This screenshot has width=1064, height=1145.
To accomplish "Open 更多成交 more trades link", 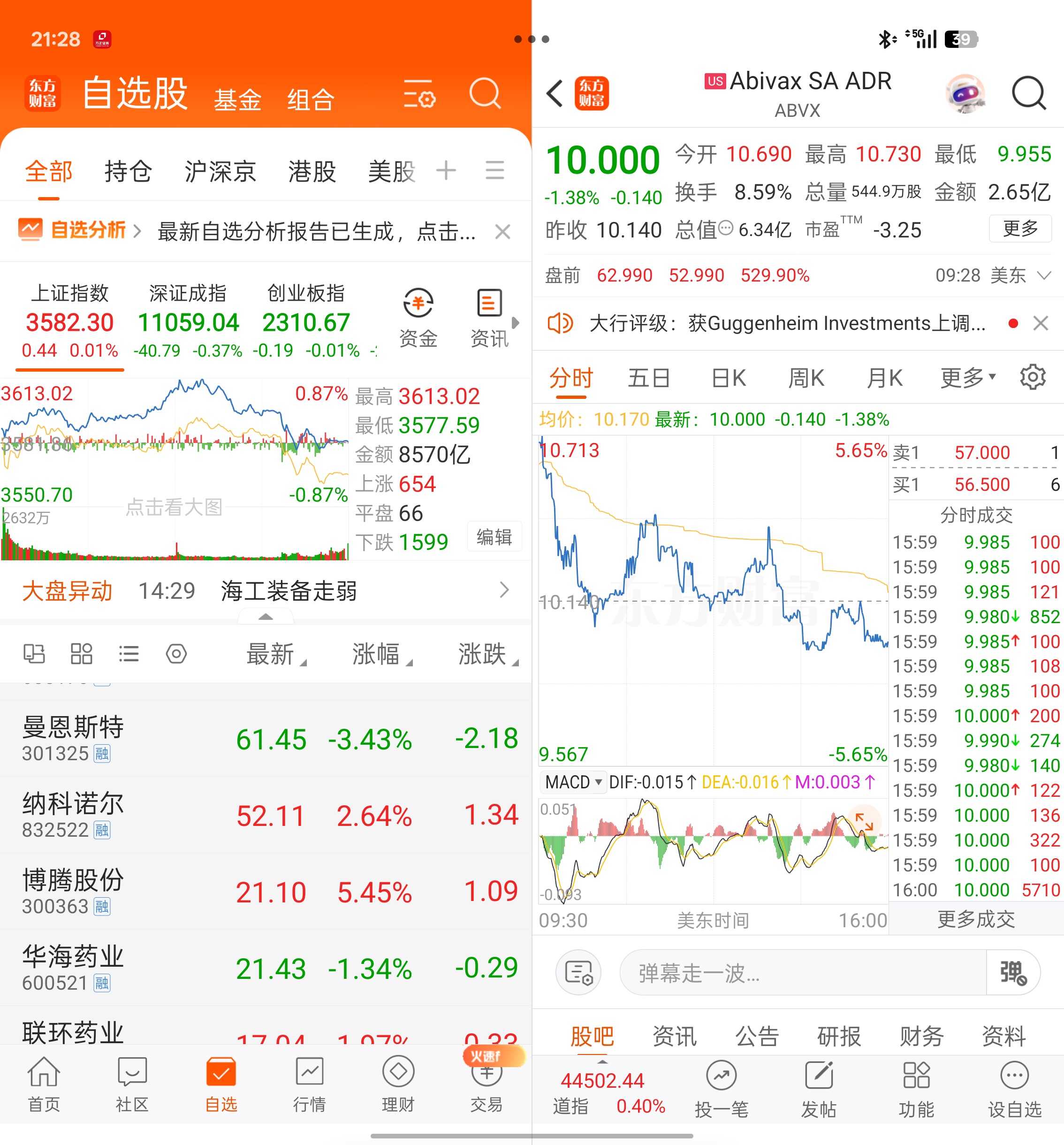I will pyautogui.click(x=976, y=919).
